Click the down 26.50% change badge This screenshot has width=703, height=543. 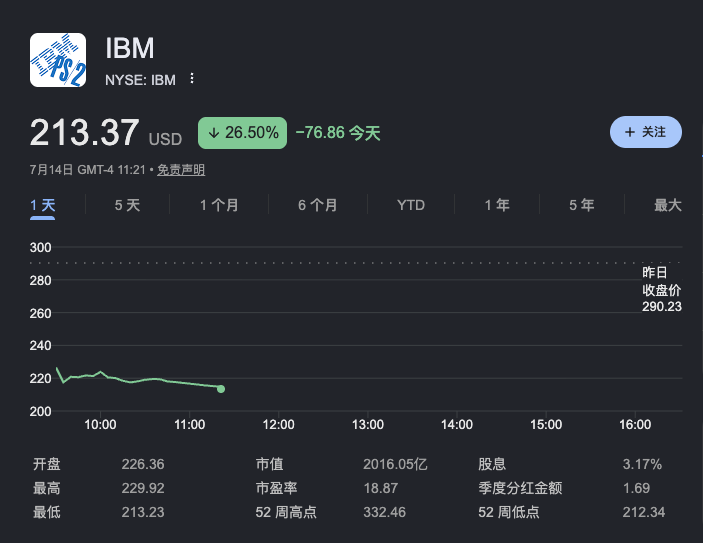tap(243, 133)
